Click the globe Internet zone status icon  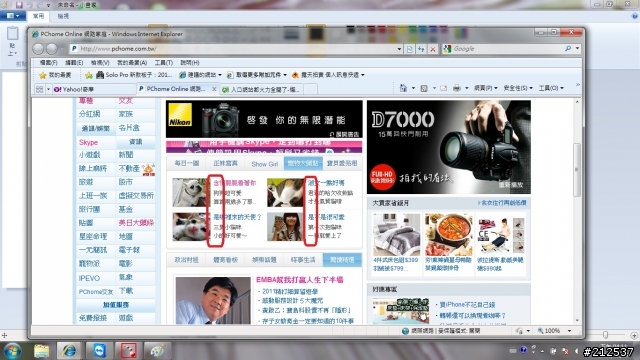[x=405, y=331]
